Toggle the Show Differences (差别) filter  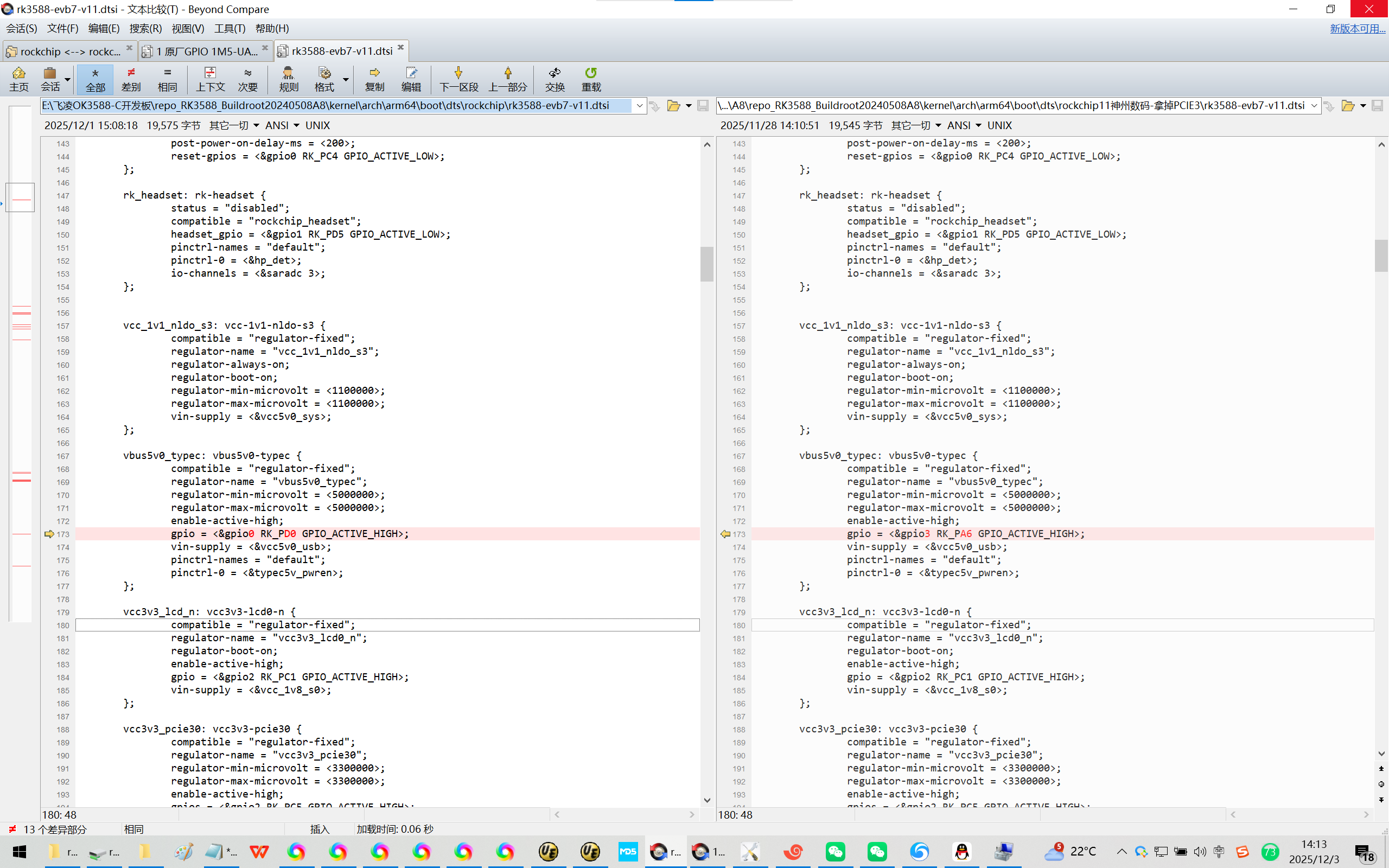pos(131,79)
